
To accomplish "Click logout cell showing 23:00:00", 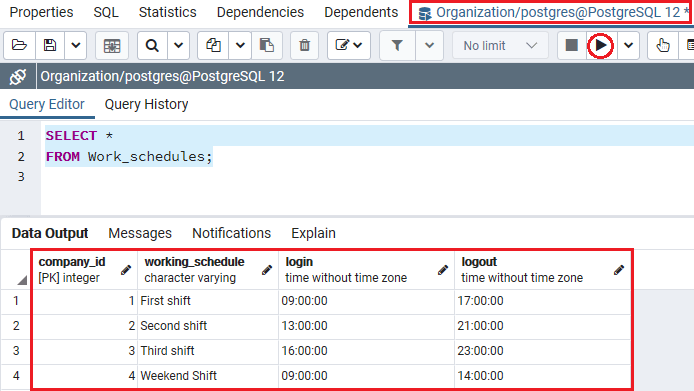I will 543,351.
